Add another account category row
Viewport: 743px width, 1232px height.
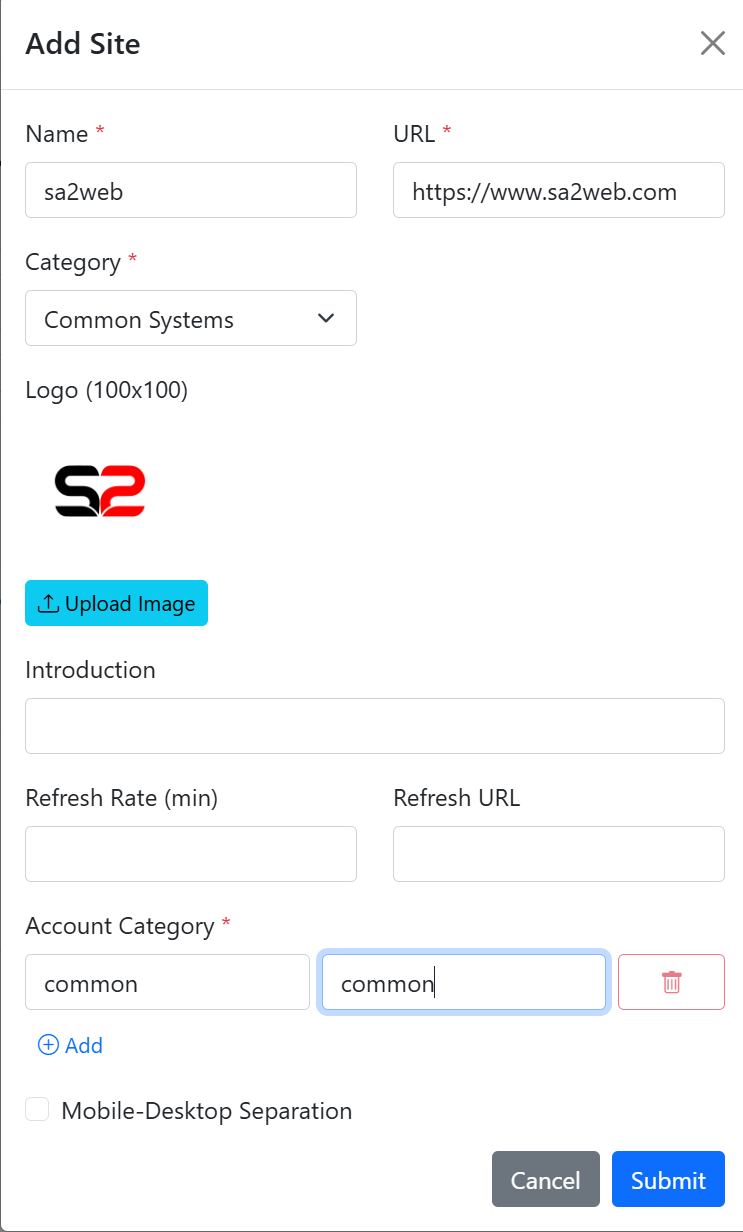(70, 1045)
